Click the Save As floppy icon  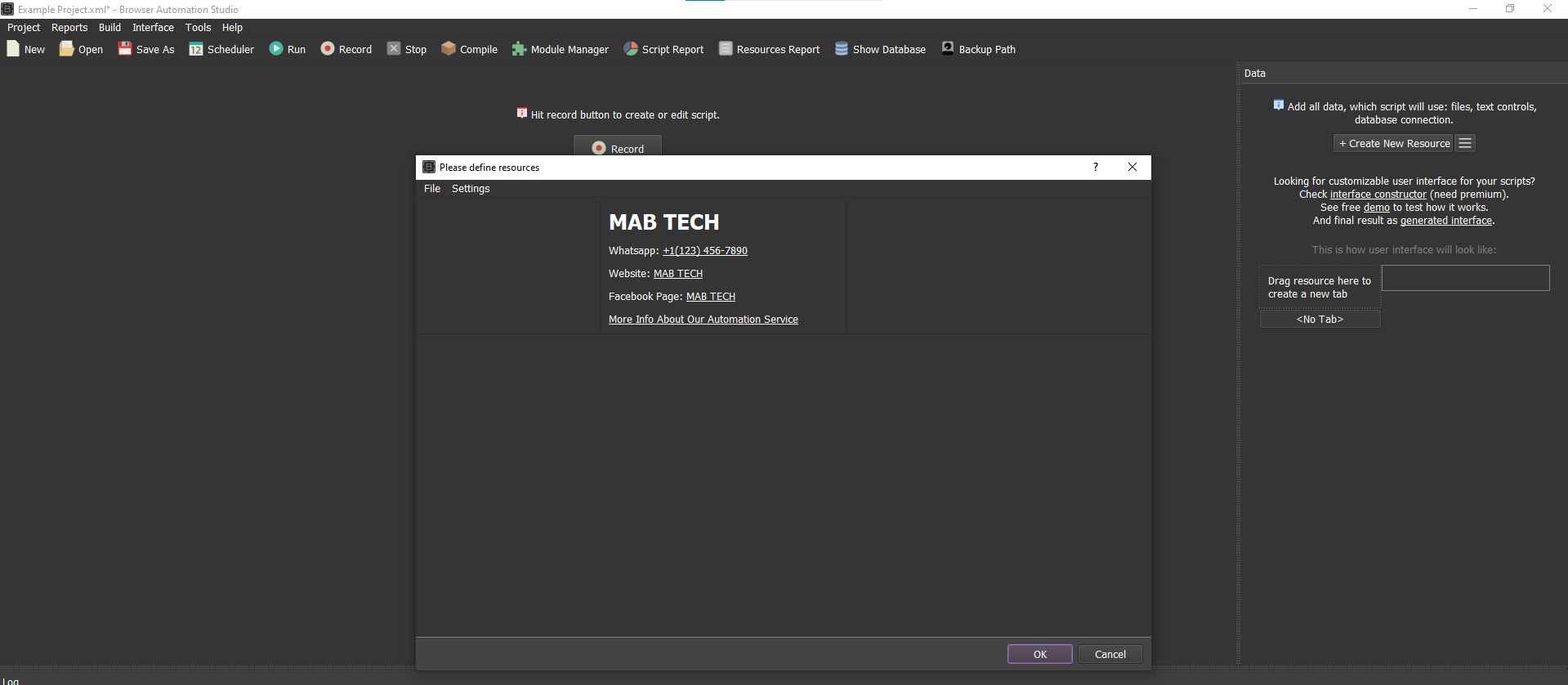125,49
